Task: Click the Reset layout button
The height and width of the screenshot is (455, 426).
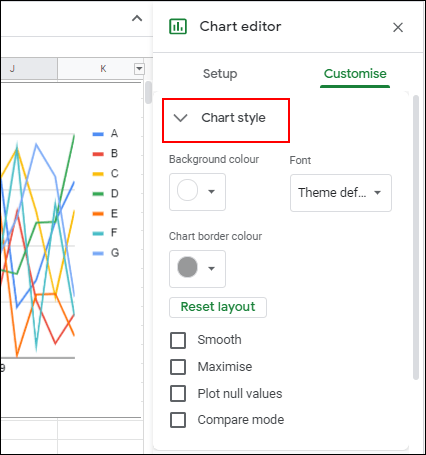Action: 218,307
